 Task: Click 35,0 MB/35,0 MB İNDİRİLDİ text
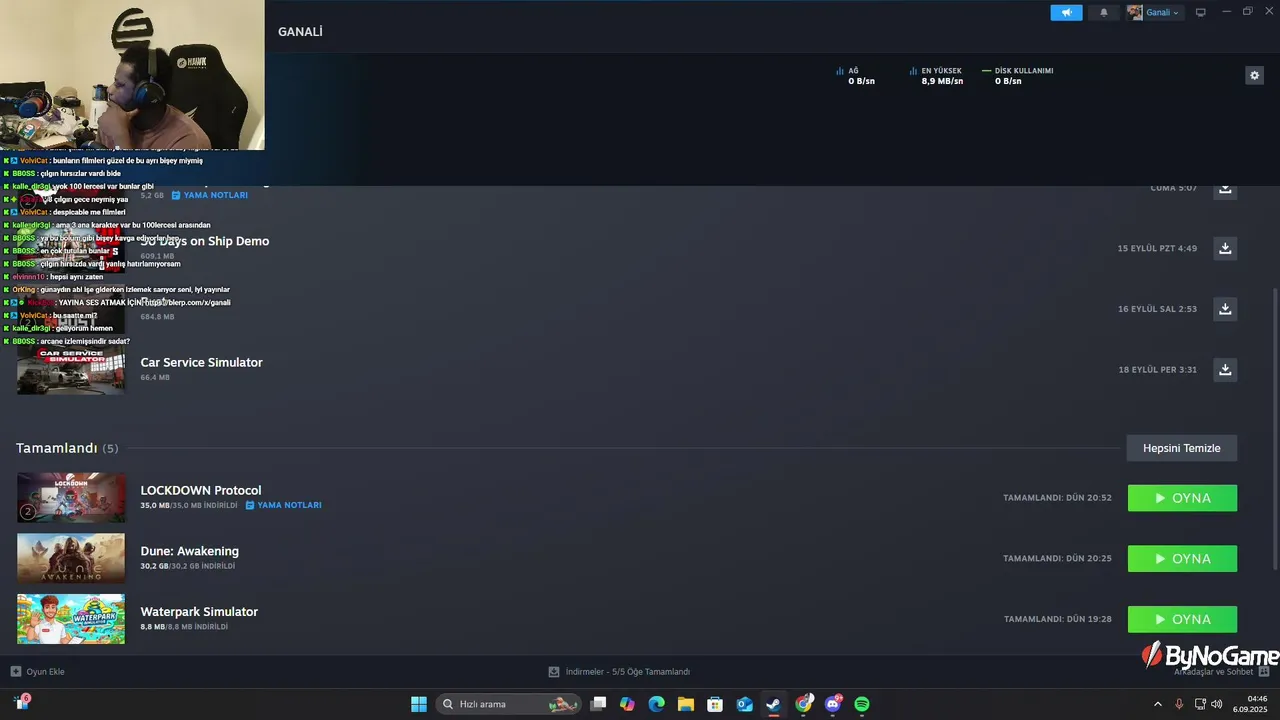[x=189, y=506]
